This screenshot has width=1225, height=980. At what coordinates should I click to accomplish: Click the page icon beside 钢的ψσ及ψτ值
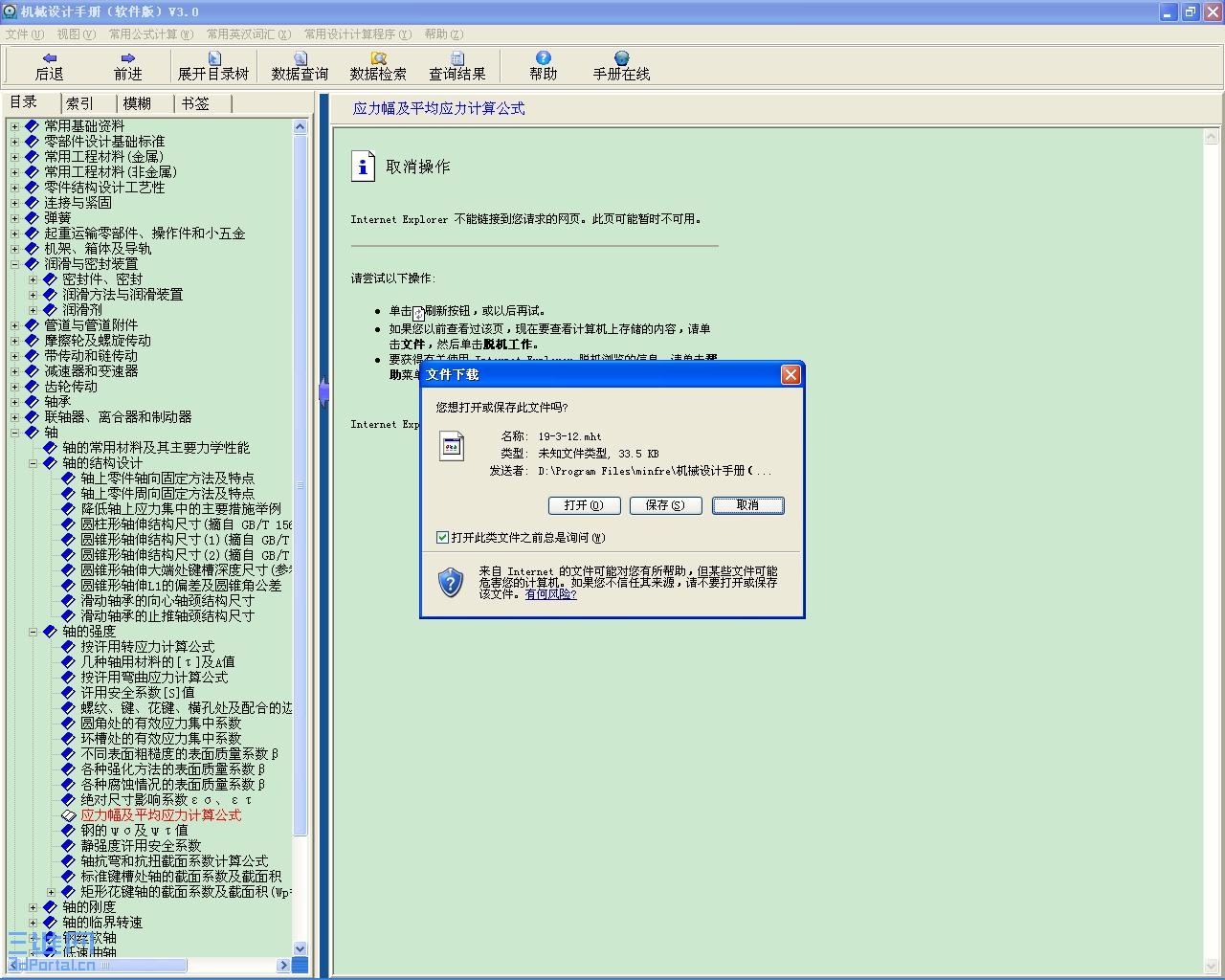[68, 831]
